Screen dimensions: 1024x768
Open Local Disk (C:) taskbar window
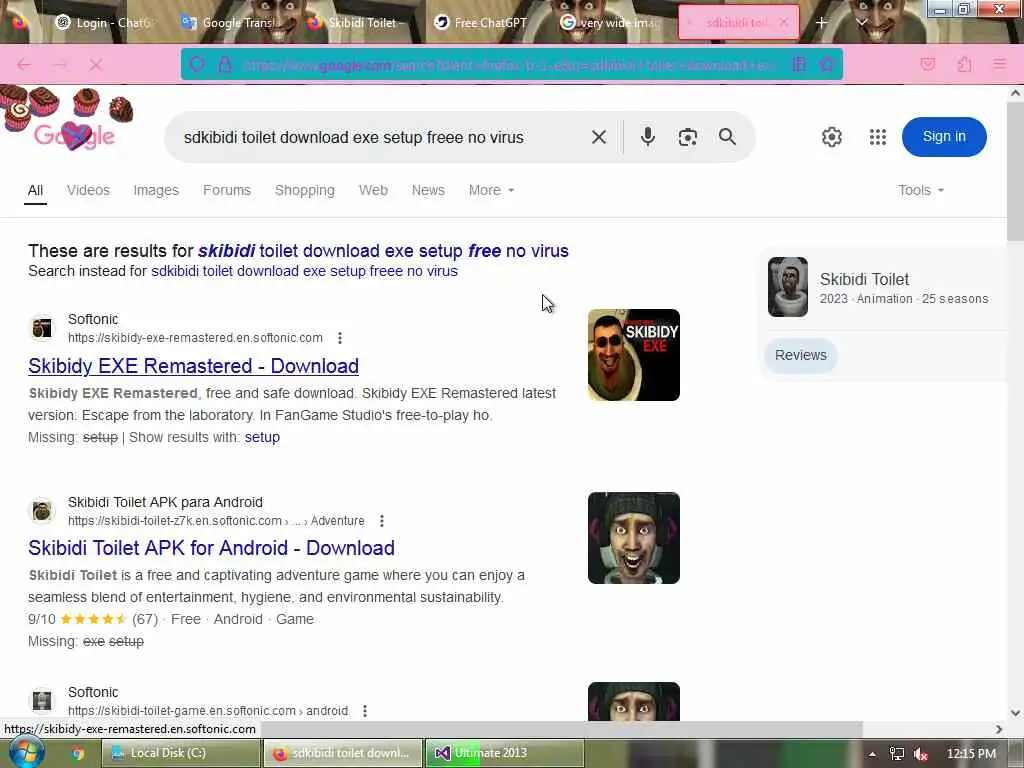click(181, 753)
